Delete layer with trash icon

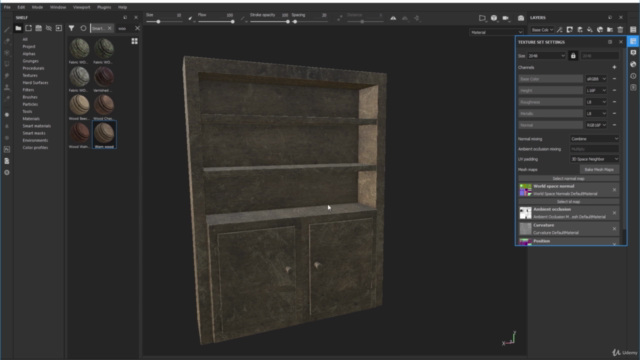620,30
